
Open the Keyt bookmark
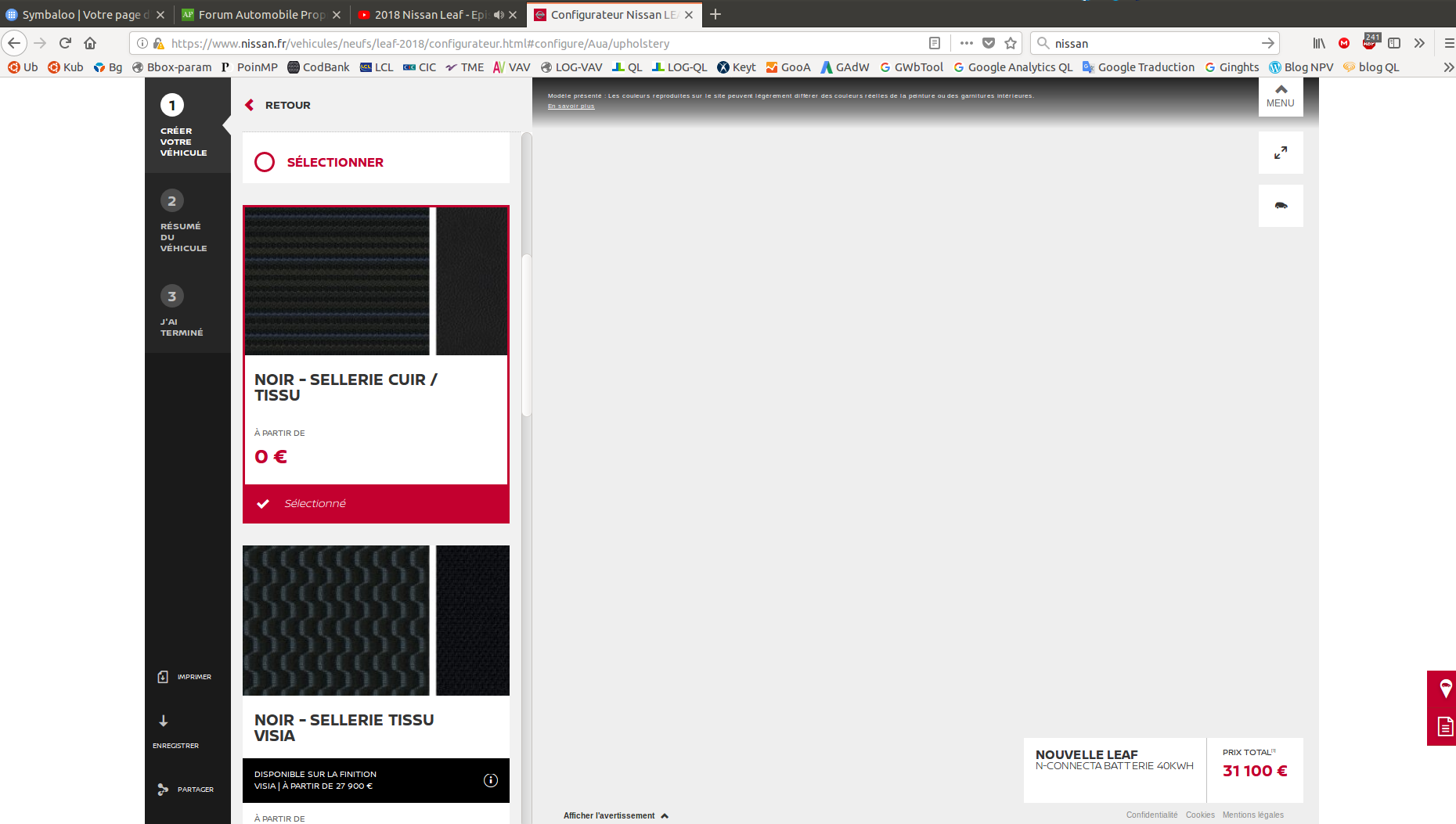pos(737,67)
